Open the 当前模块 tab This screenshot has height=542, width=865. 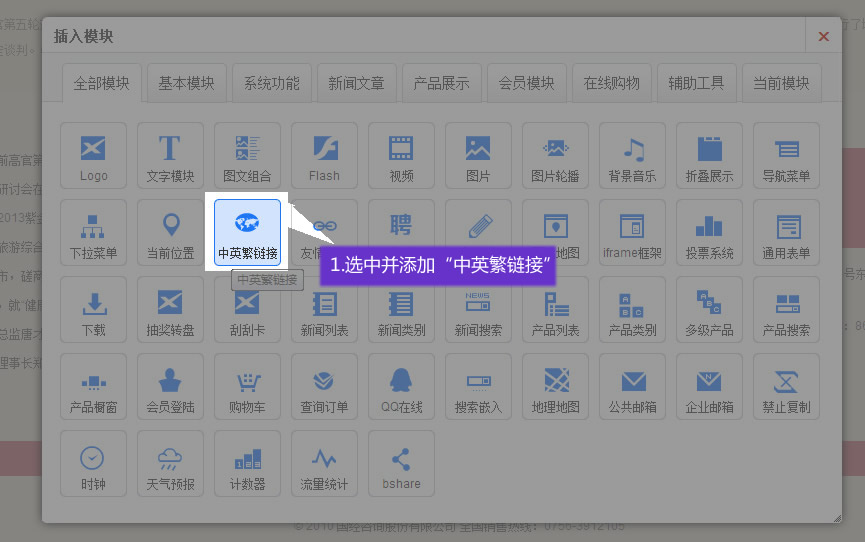781,84
